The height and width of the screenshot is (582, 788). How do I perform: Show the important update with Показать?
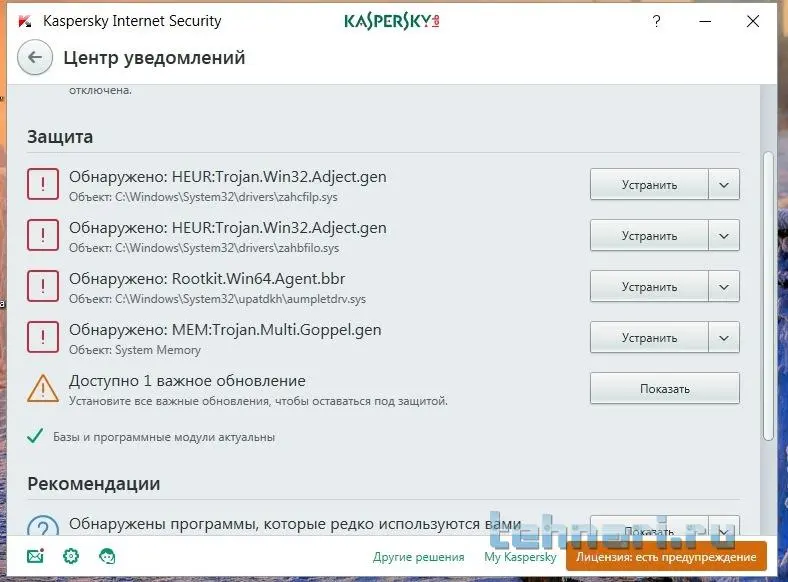pyautogui.click(x=664, y=388)
